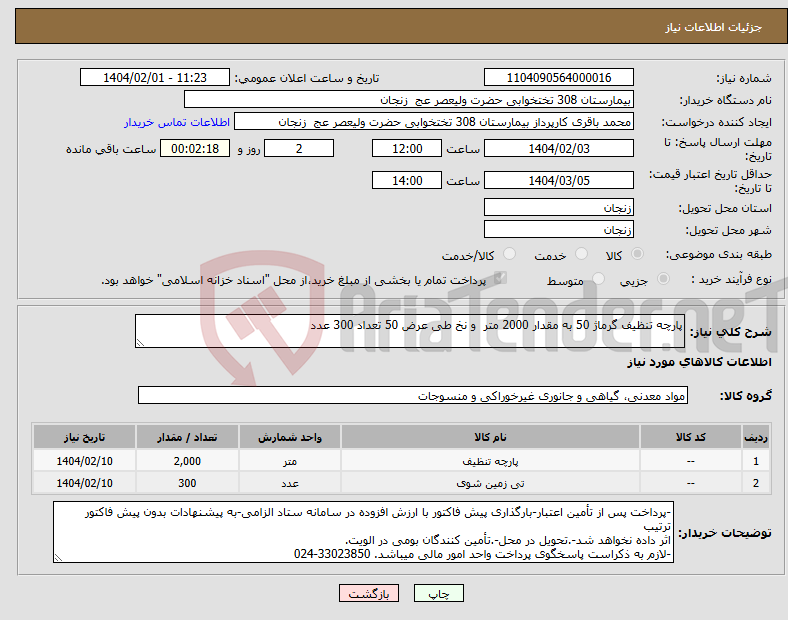788x620 pixels.
Task: Click the buyer notes textarea resize handle
Action: point(58,558)
